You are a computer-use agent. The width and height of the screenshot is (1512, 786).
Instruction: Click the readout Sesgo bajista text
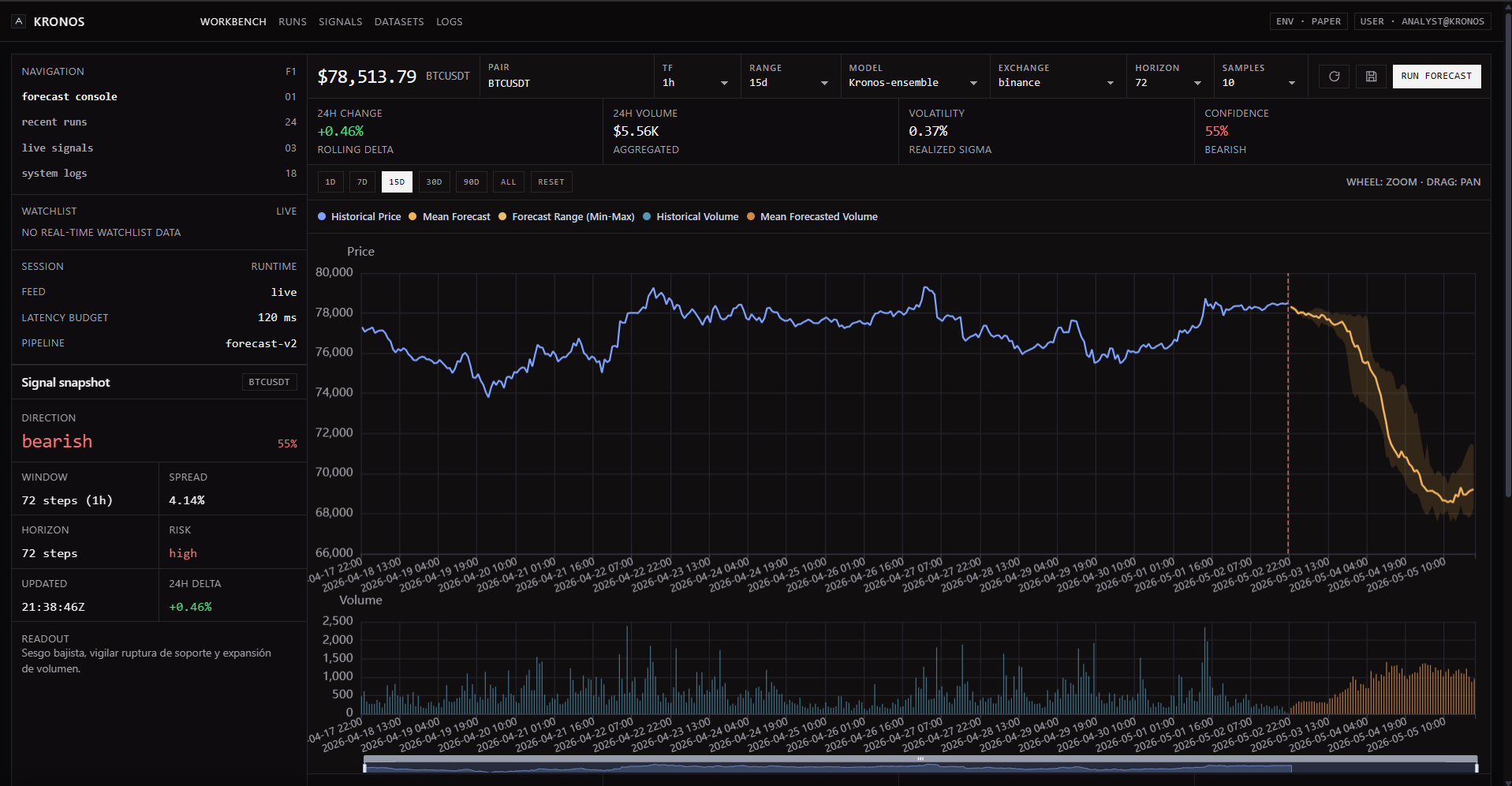coord(146,661)
